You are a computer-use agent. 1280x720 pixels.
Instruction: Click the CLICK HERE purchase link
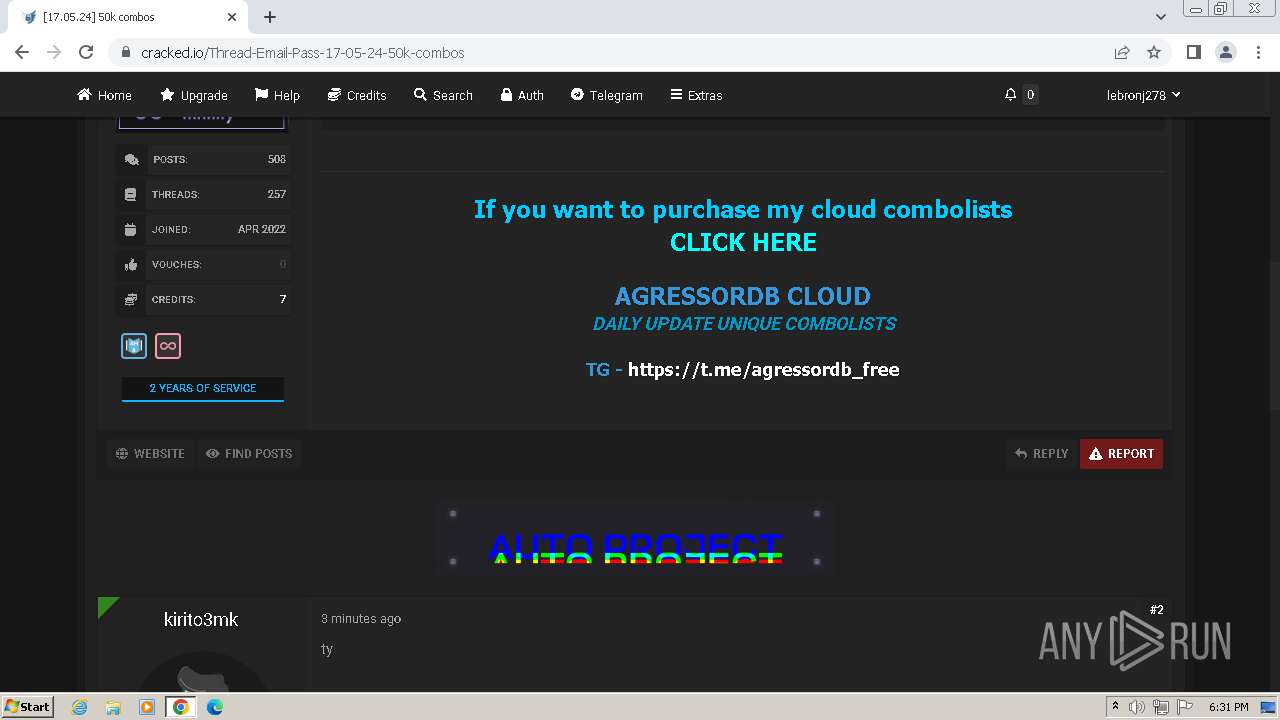743,242
